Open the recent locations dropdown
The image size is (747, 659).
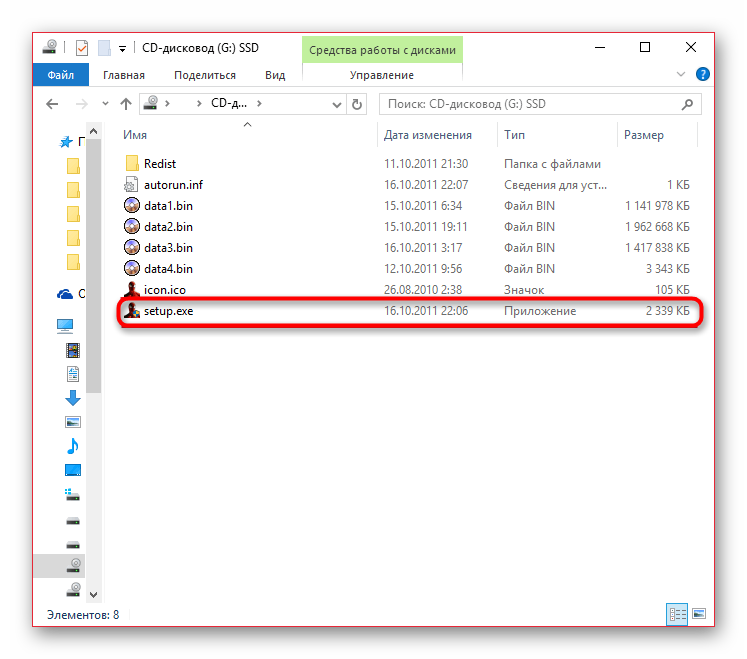pos(105,104)
